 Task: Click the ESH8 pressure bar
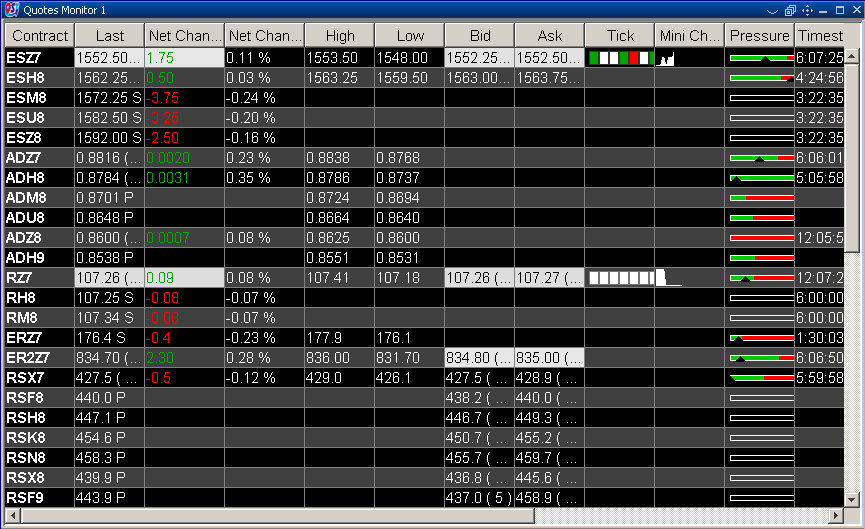pyautogui.click(x=762, y=78)
